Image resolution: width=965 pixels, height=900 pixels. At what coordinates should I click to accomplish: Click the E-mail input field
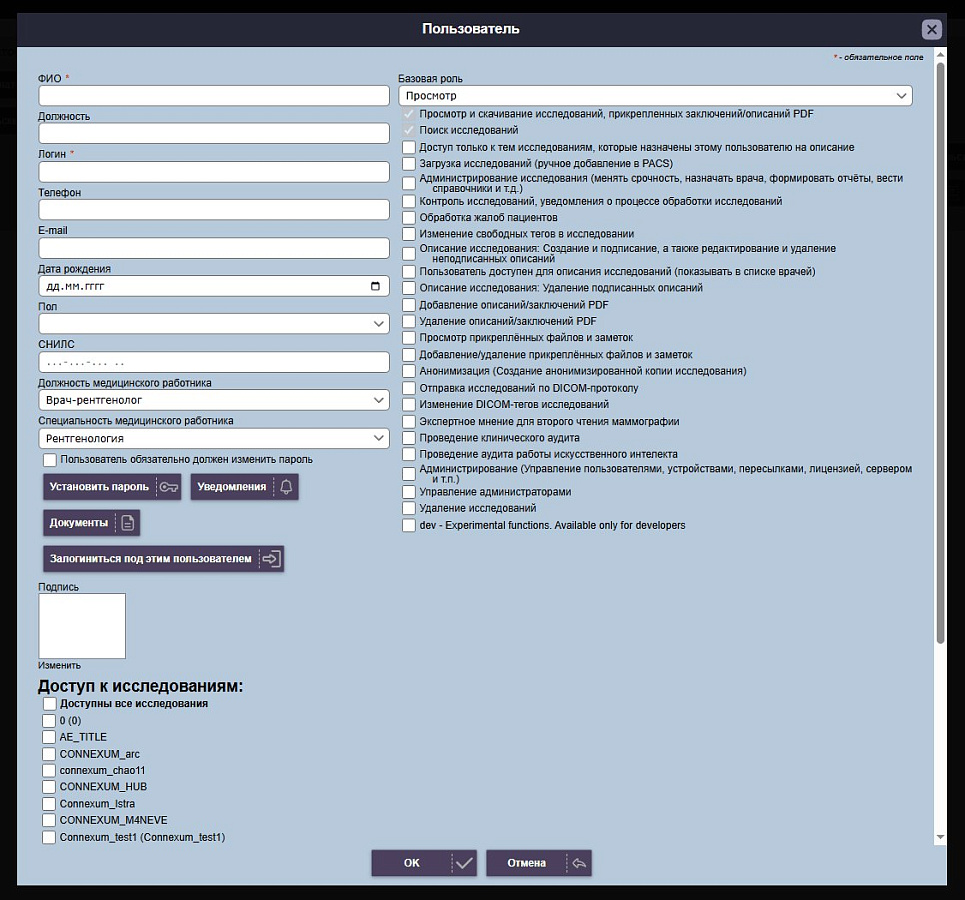click(214, 248)
